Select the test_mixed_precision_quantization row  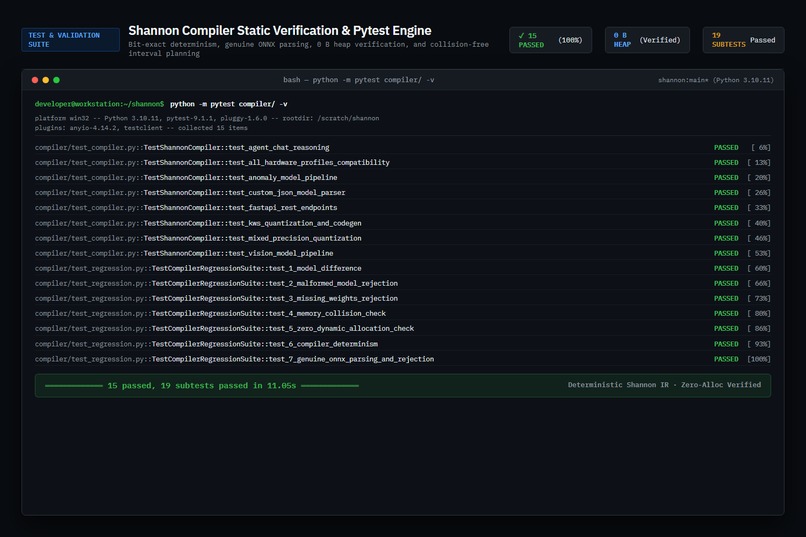point(402,238)
